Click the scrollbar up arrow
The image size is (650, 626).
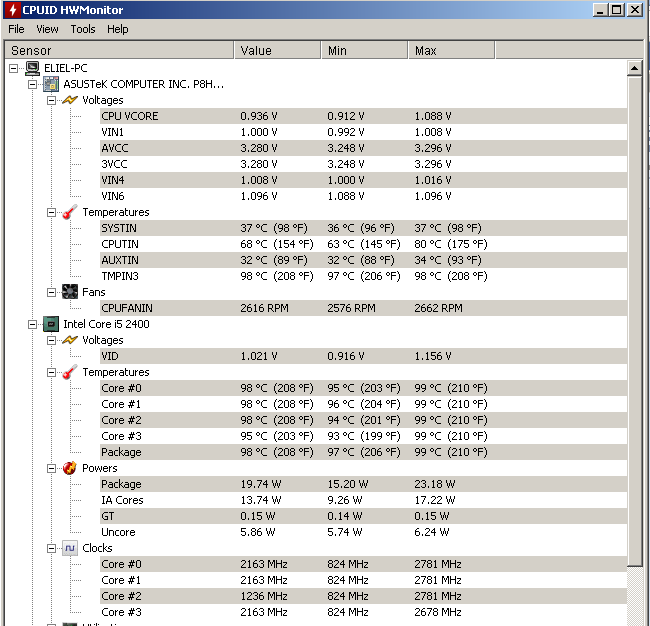tap(635, 68)
